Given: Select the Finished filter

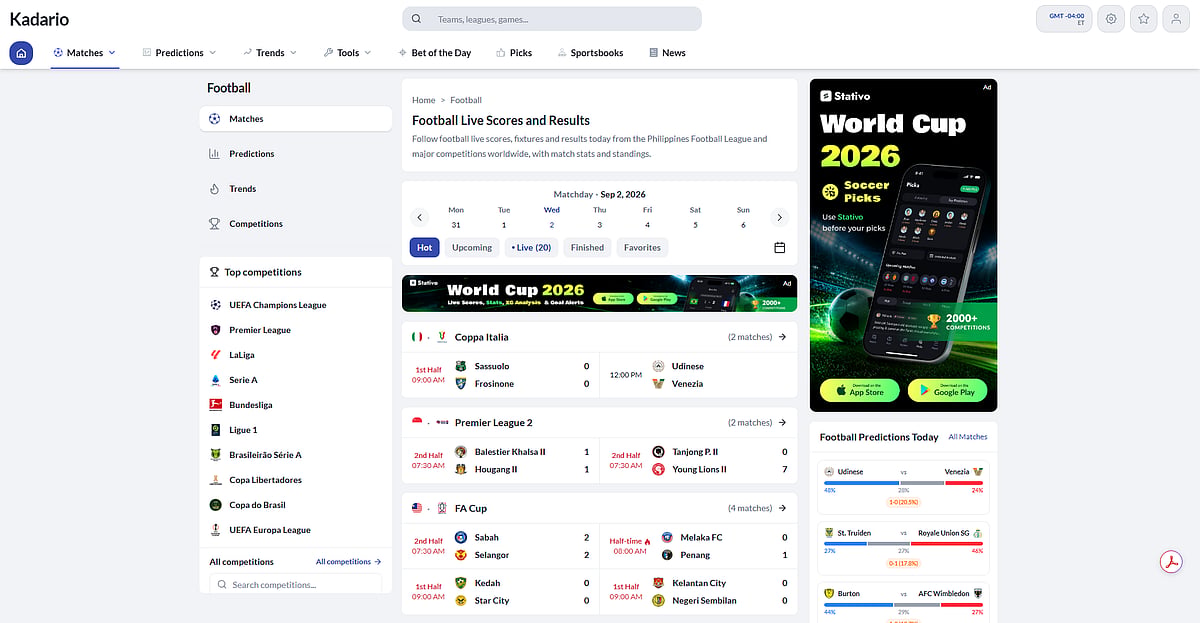Looking at the screenshot, I should 587,247.
